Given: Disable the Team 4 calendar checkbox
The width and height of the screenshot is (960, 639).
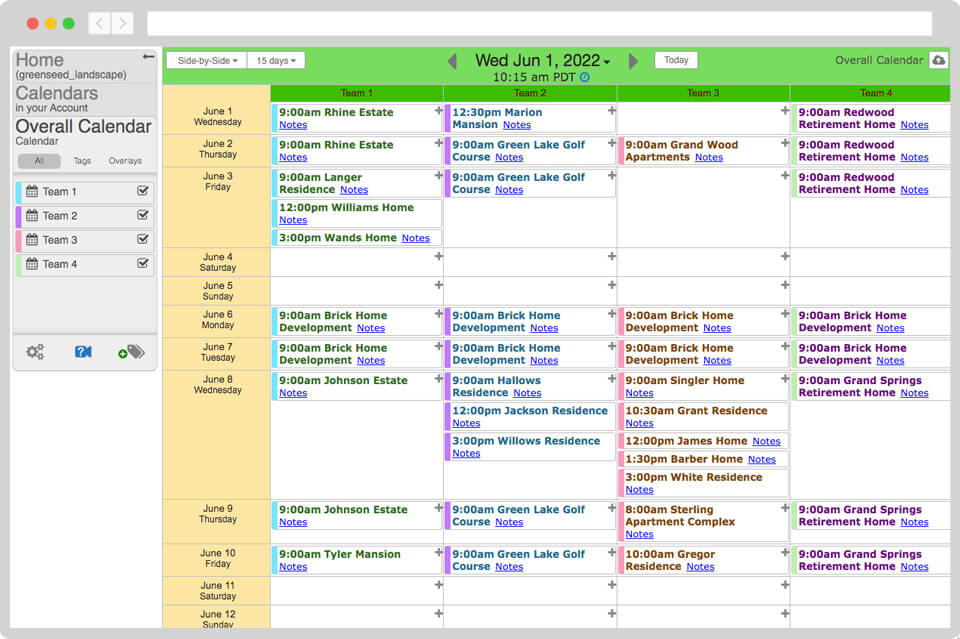Looking at the screenshot, I should click(143, 264).
